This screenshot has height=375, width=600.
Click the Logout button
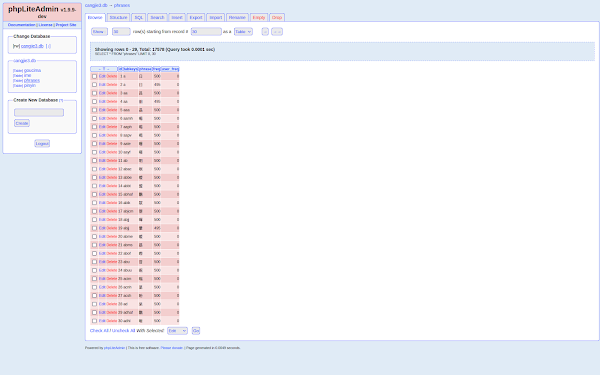click(x=42, y=143)
